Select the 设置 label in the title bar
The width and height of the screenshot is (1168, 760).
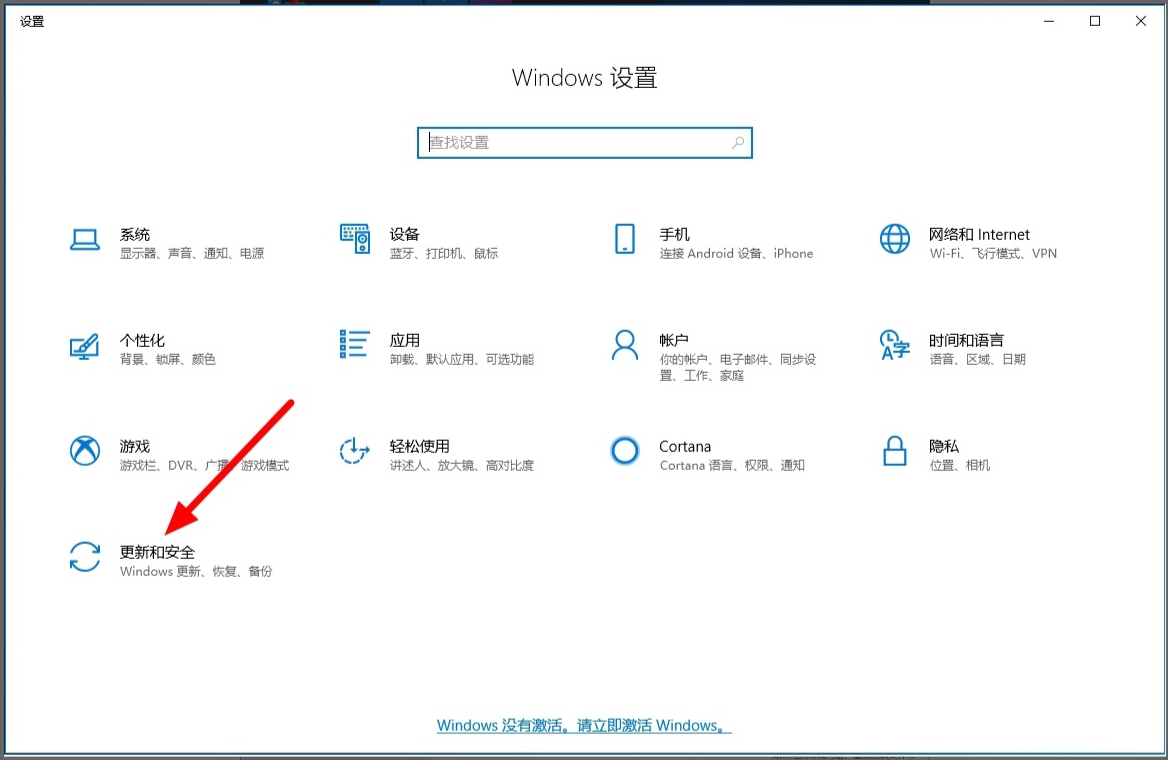(32, 20)
